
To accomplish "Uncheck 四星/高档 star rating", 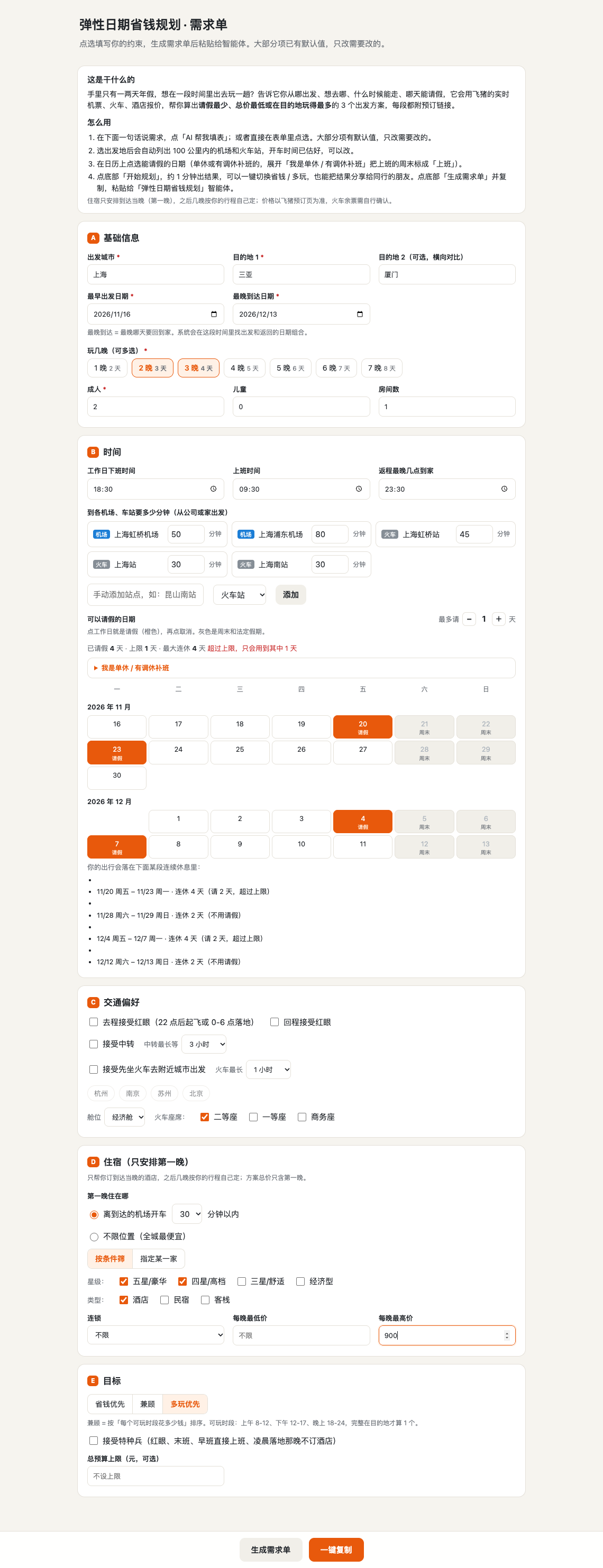I will pos(182,1281).
